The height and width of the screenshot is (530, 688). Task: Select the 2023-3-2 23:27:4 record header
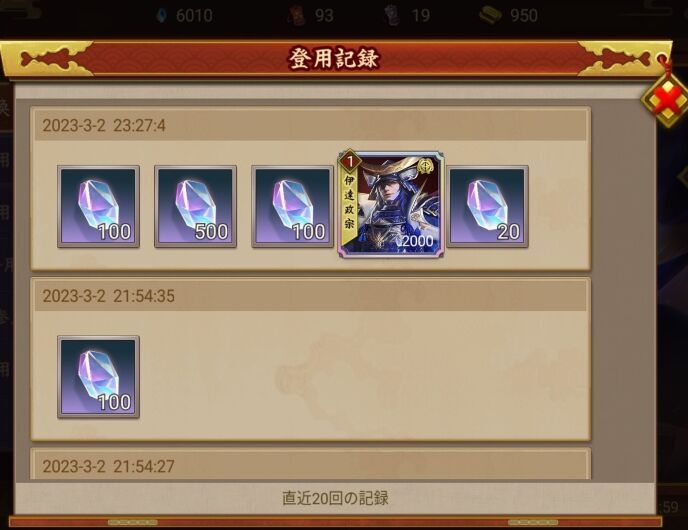pos(310,125)
